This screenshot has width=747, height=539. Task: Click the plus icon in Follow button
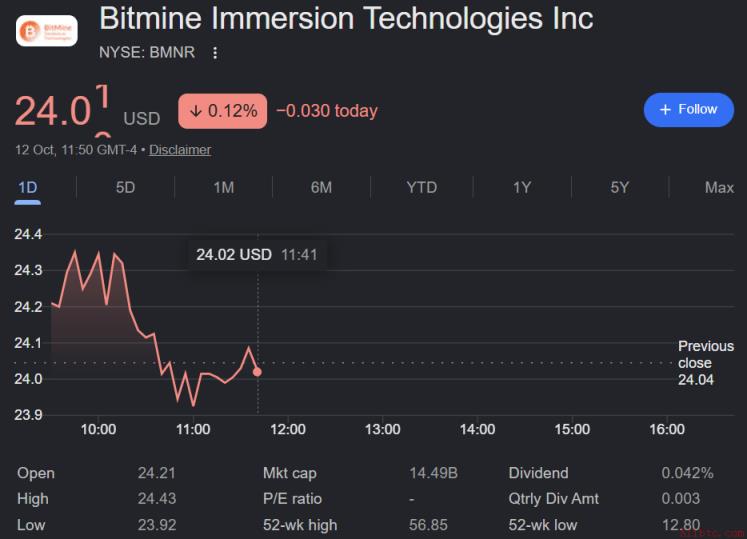665,110
